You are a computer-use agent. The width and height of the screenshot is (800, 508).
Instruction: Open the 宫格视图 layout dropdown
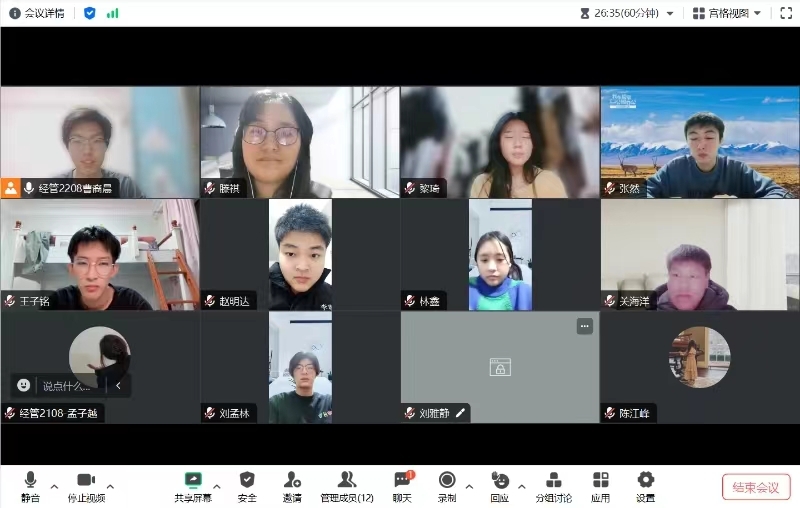pos(734,13)
